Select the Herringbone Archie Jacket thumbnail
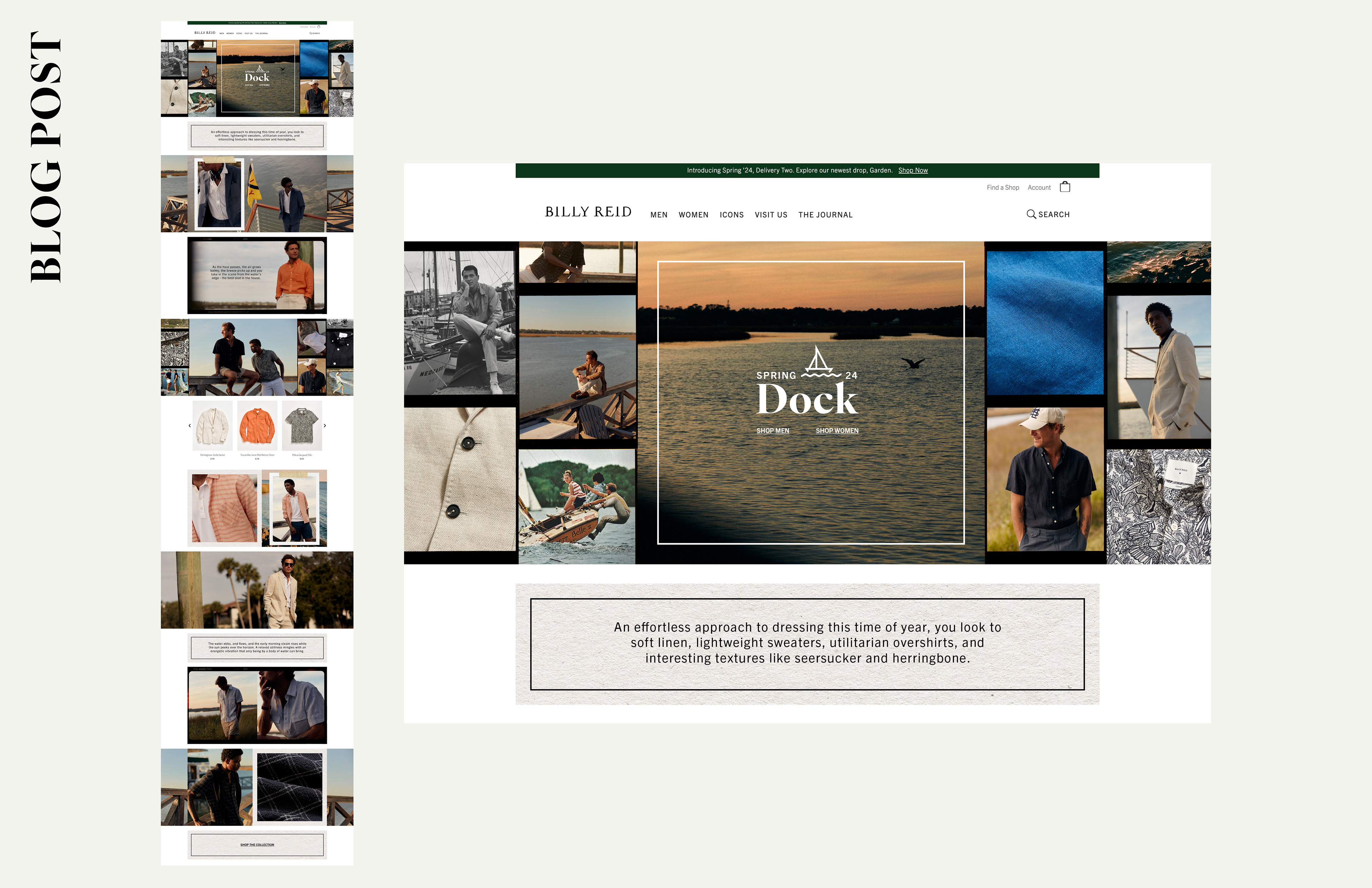This screenshot has width=1372, height=888. pyautogui.click(x=212, y=426)
